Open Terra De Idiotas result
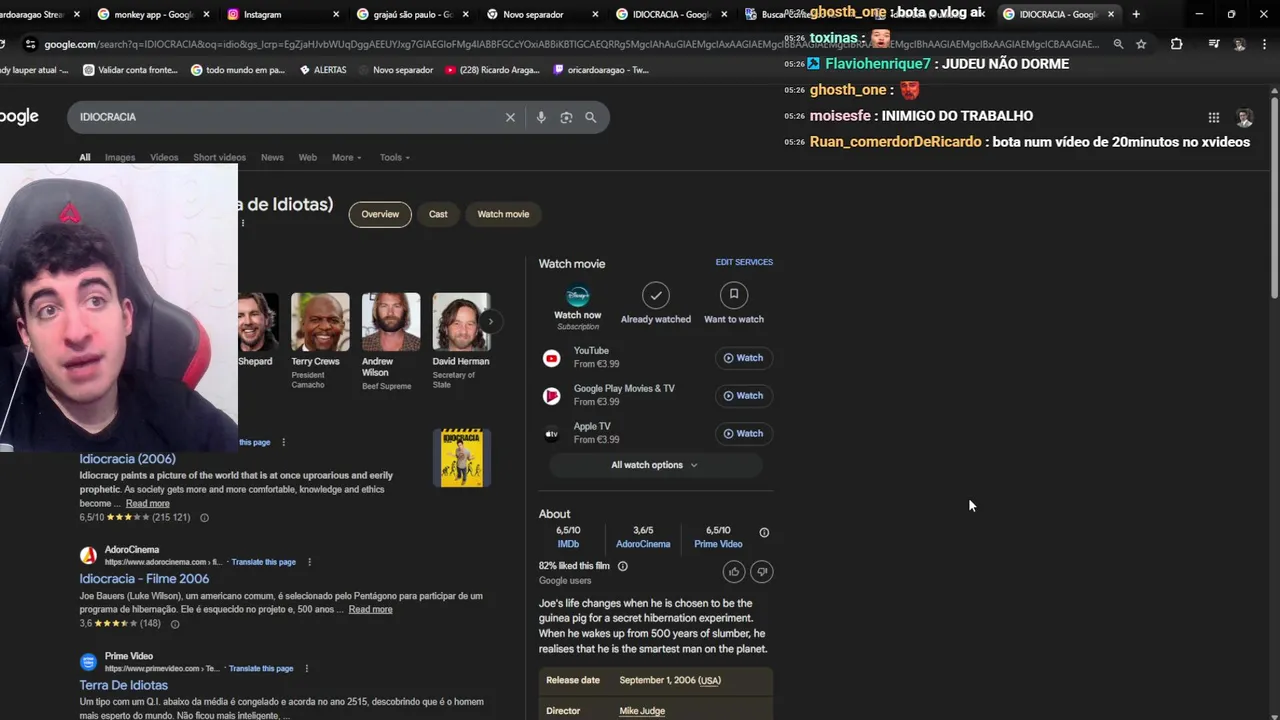Screen dimensions: 1280x720 click(x=124, y=685)
